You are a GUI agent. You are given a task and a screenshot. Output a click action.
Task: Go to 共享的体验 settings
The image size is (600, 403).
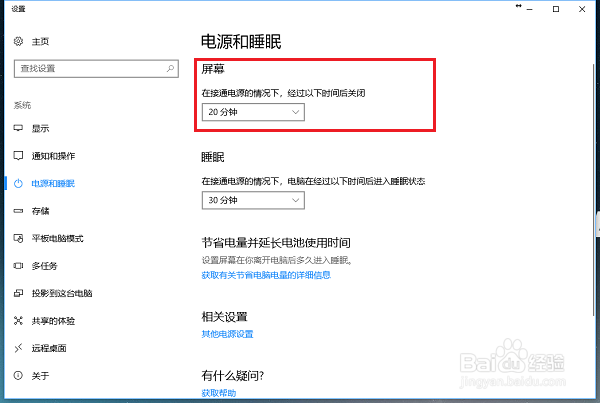53,321
